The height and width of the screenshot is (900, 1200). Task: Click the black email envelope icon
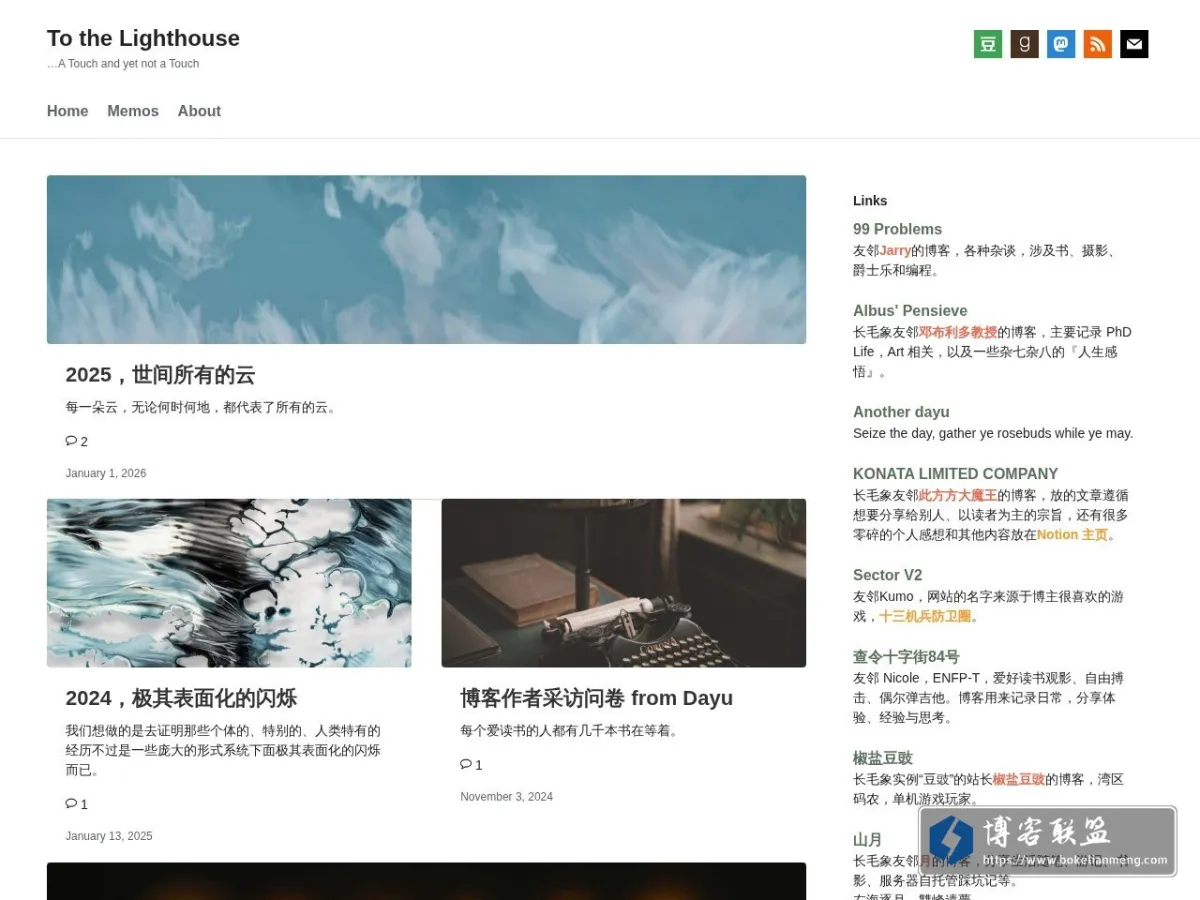pyautogui.click(x=1134, y=44)
